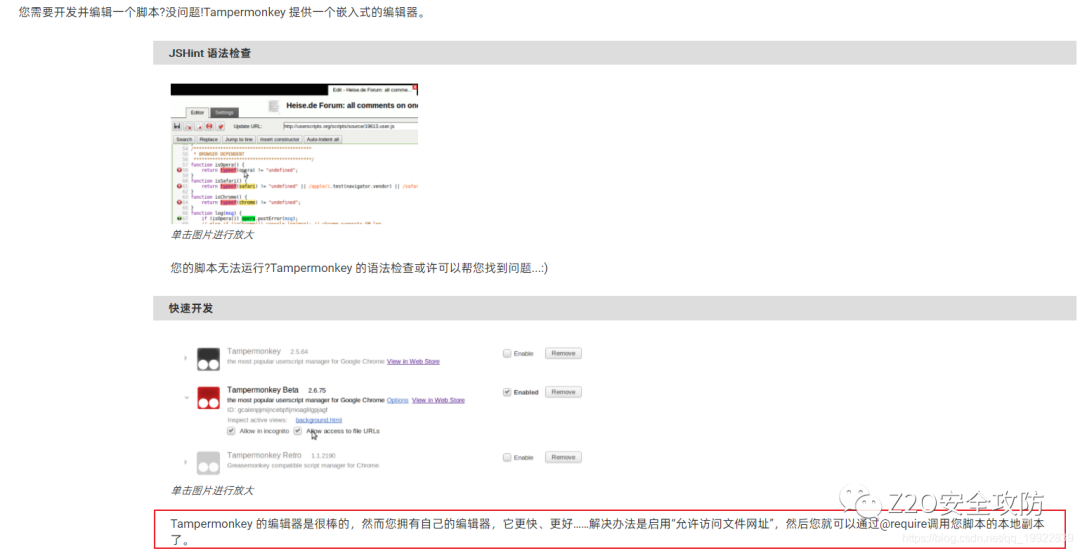Expand the Tampermonkey 2.5.64 extension details
Image resolution: width=1080 pixels, height=551 pixels.
[185, 358]
